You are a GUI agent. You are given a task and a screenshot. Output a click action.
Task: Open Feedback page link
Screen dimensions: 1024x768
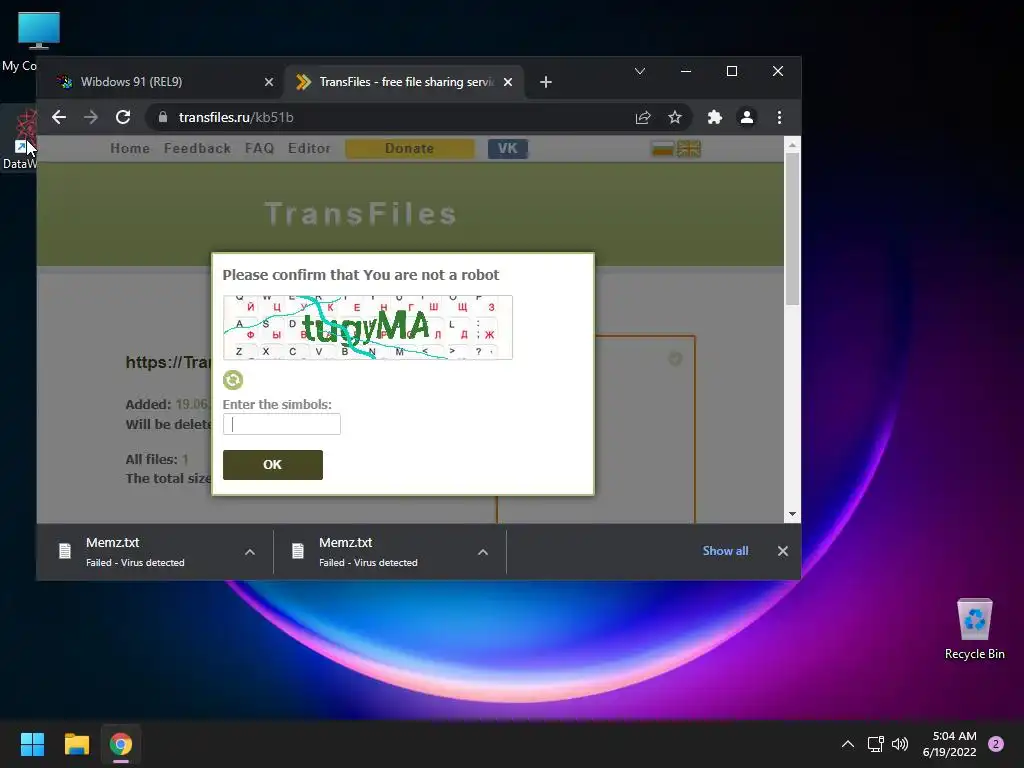click(197, 148)
